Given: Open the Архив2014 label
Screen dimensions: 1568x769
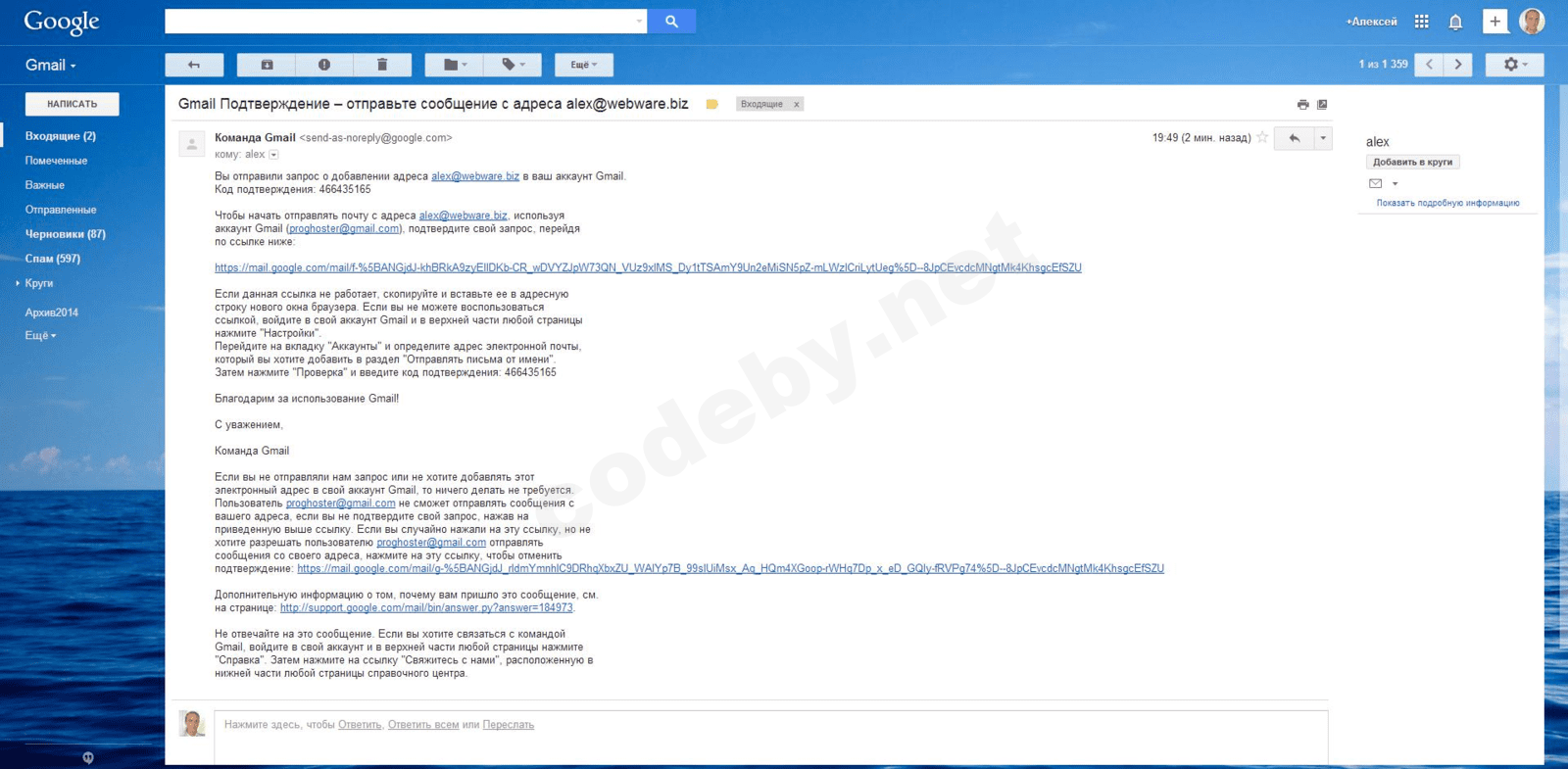Looking at the screenshot, I should [52, 312].
